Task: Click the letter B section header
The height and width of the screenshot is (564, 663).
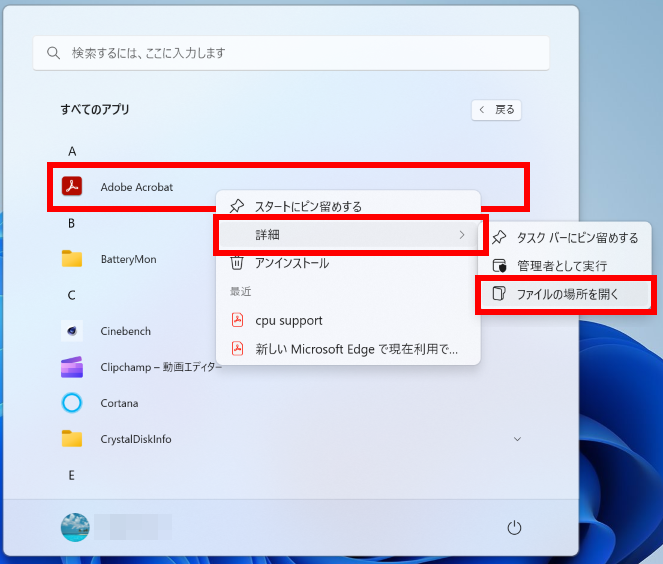Action: pyautogui.click(x=71, y=223)
